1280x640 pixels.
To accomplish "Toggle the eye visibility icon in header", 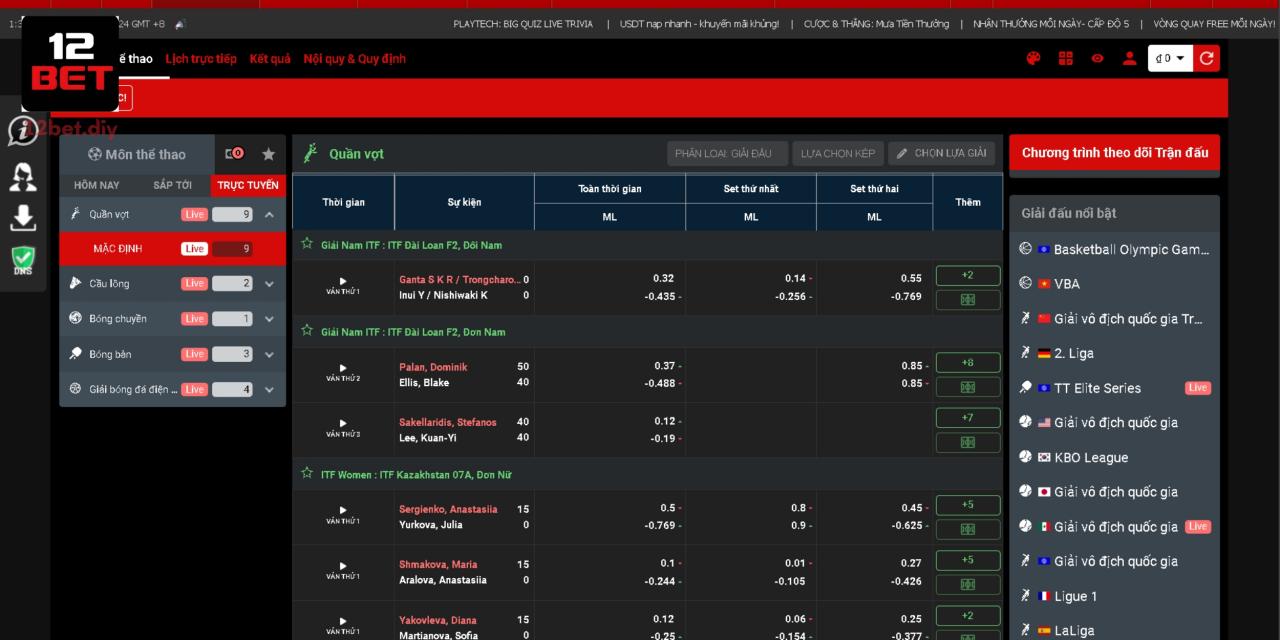I will [x=1097, y=59].
